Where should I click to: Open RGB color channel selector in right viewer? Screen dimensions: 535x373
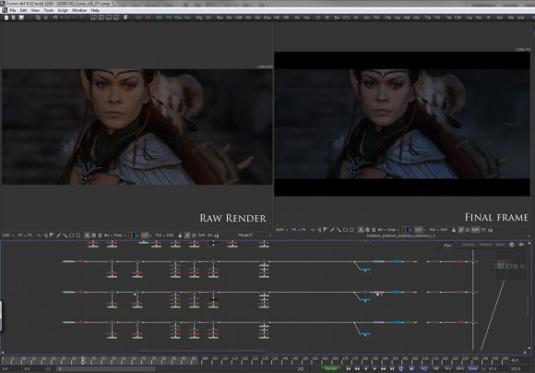406,230
